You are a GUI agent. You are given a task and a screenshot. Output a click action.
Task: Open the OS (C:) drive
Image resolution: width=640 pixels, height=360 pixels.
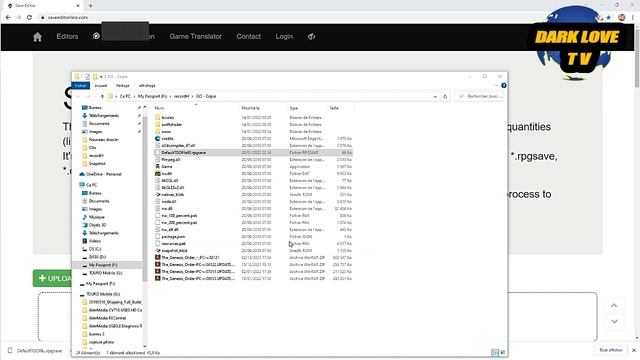[95, 249]
